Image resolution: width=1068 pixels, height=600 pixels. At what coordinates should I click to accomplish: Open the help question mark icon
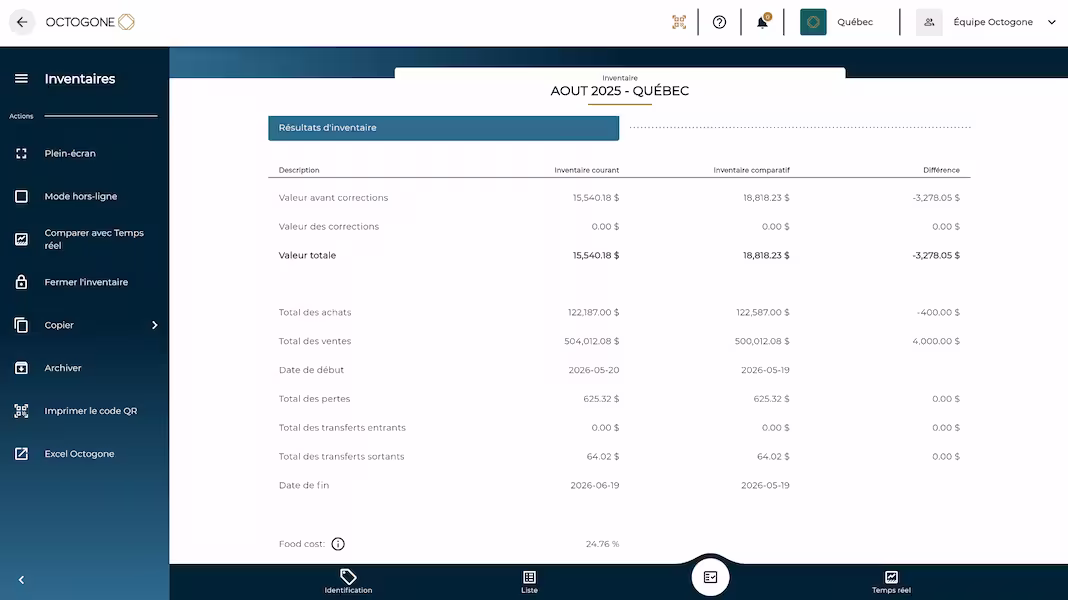pos(719,22)
